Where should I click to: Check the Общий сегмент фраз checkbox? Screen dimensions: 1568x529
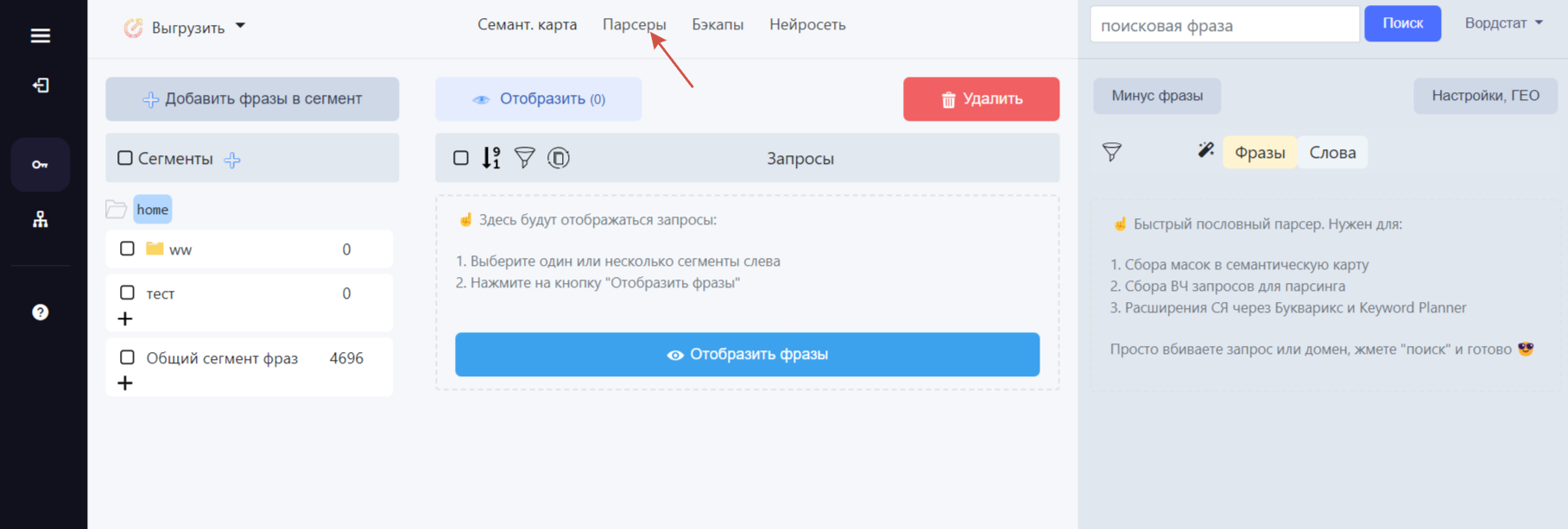[x=127, y=357]
